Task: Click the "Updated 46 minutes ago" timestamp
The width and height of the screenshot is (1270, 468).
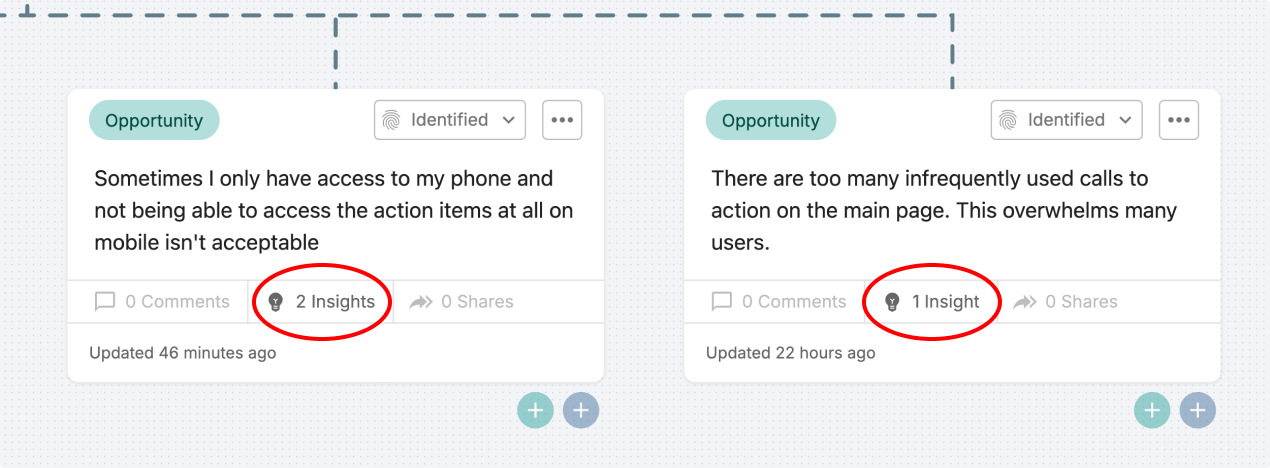Action: (182, 353)
